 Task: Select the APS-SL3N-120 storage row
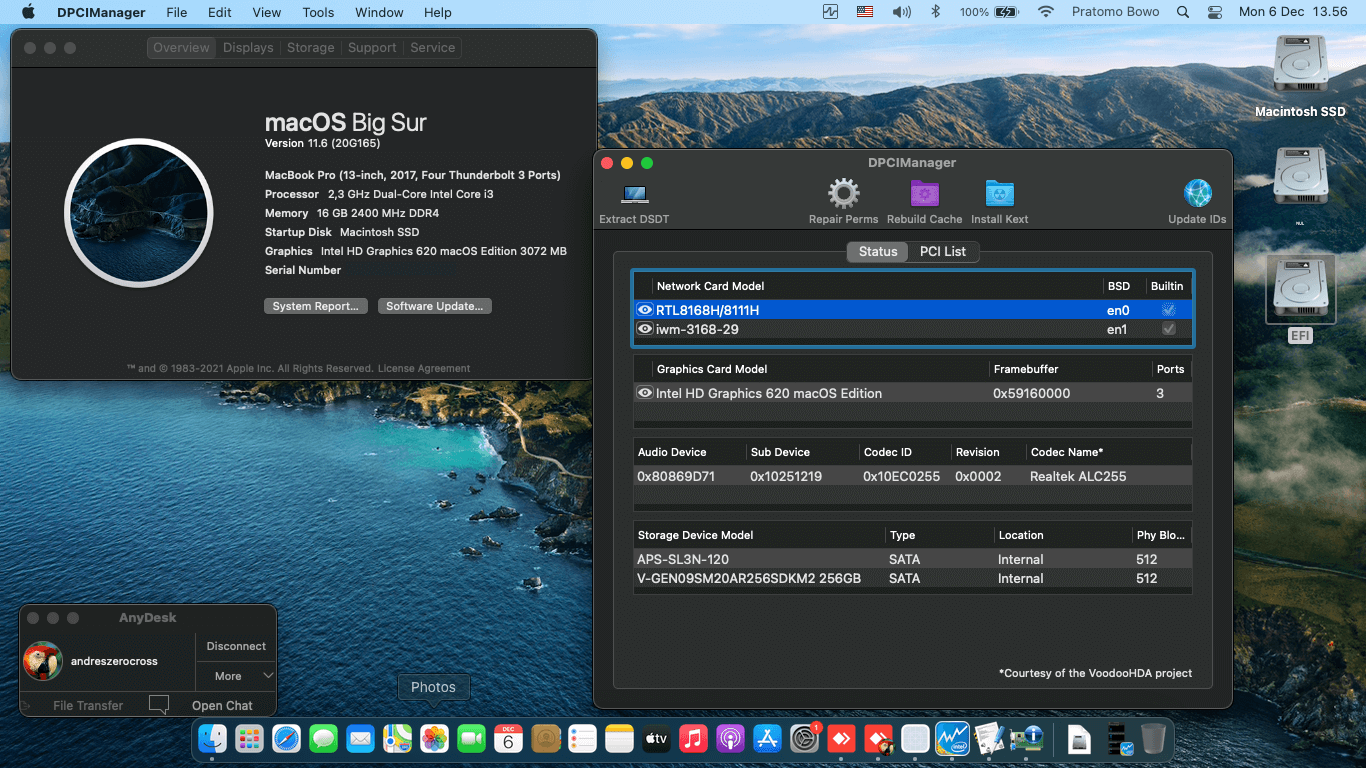[913, 559]
